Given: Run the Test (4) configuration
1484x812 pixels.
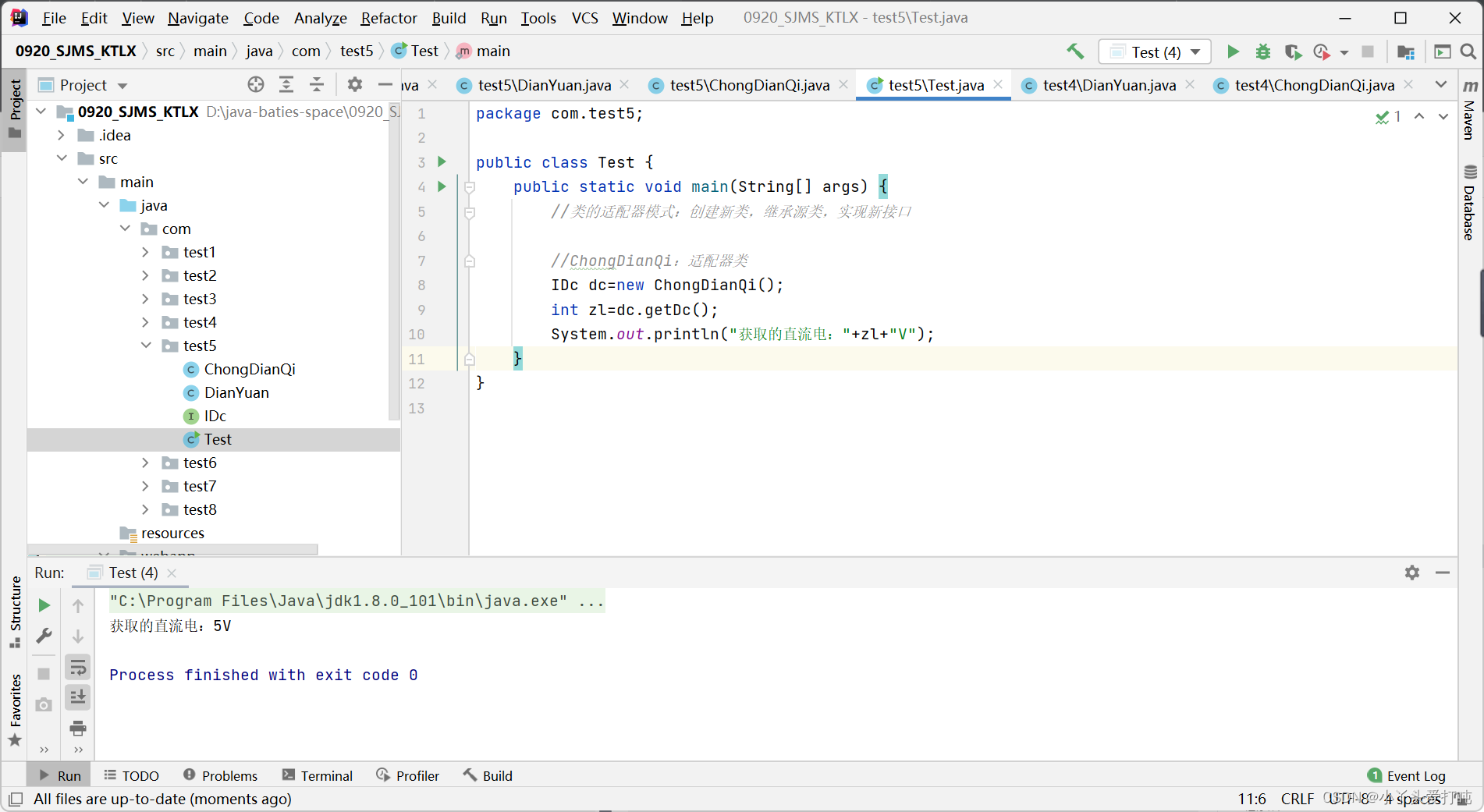Looking at the screenshot, I should pos(1233,51).
